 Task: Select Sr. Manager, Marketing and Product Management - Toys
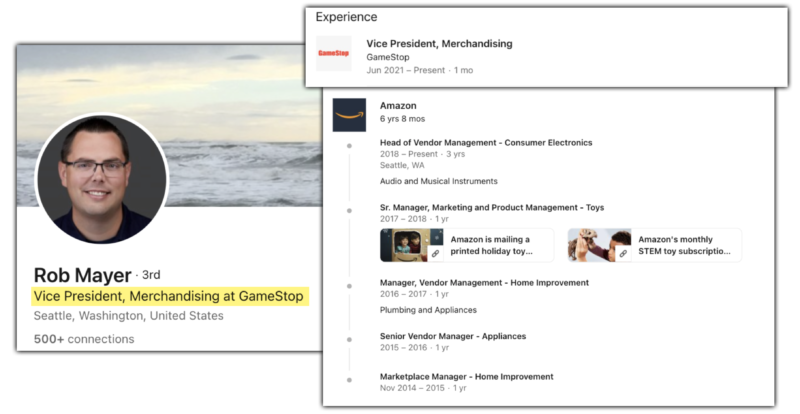click(492, 208)
